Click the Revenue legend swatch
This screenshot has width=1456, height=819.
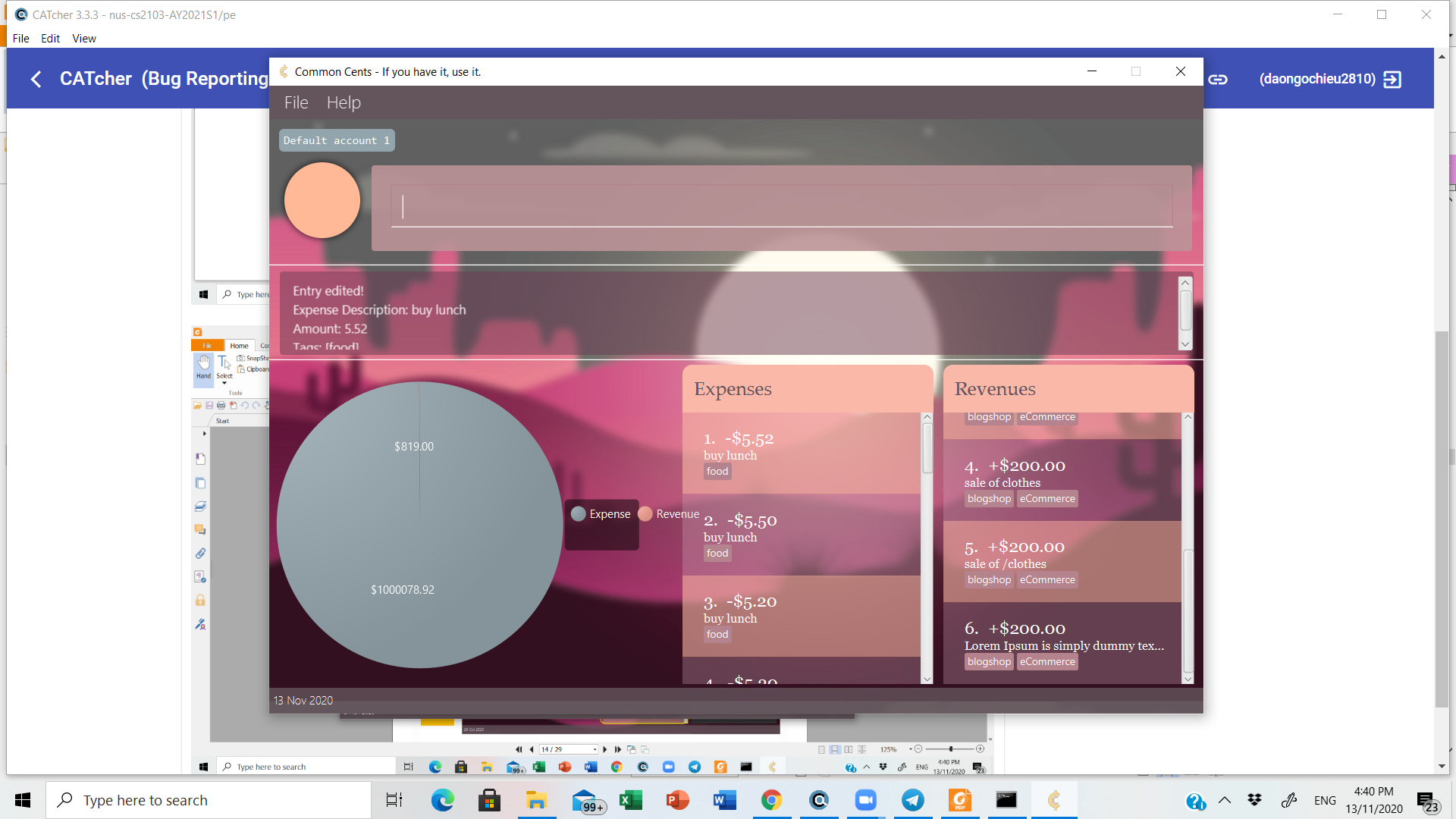pos(645,514)
